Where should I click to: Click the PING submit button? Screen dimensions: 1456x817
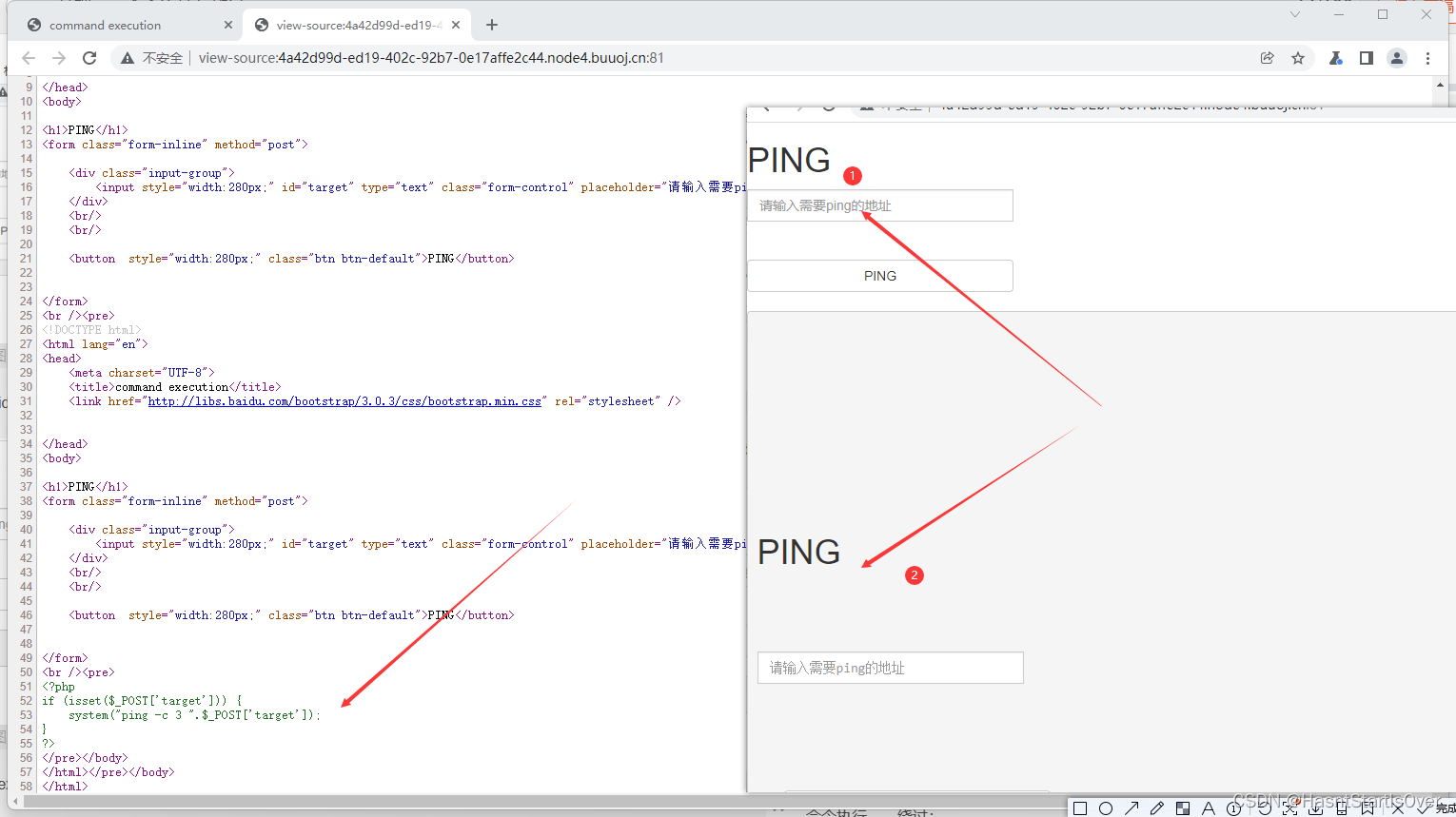click(x=880, y=276)
